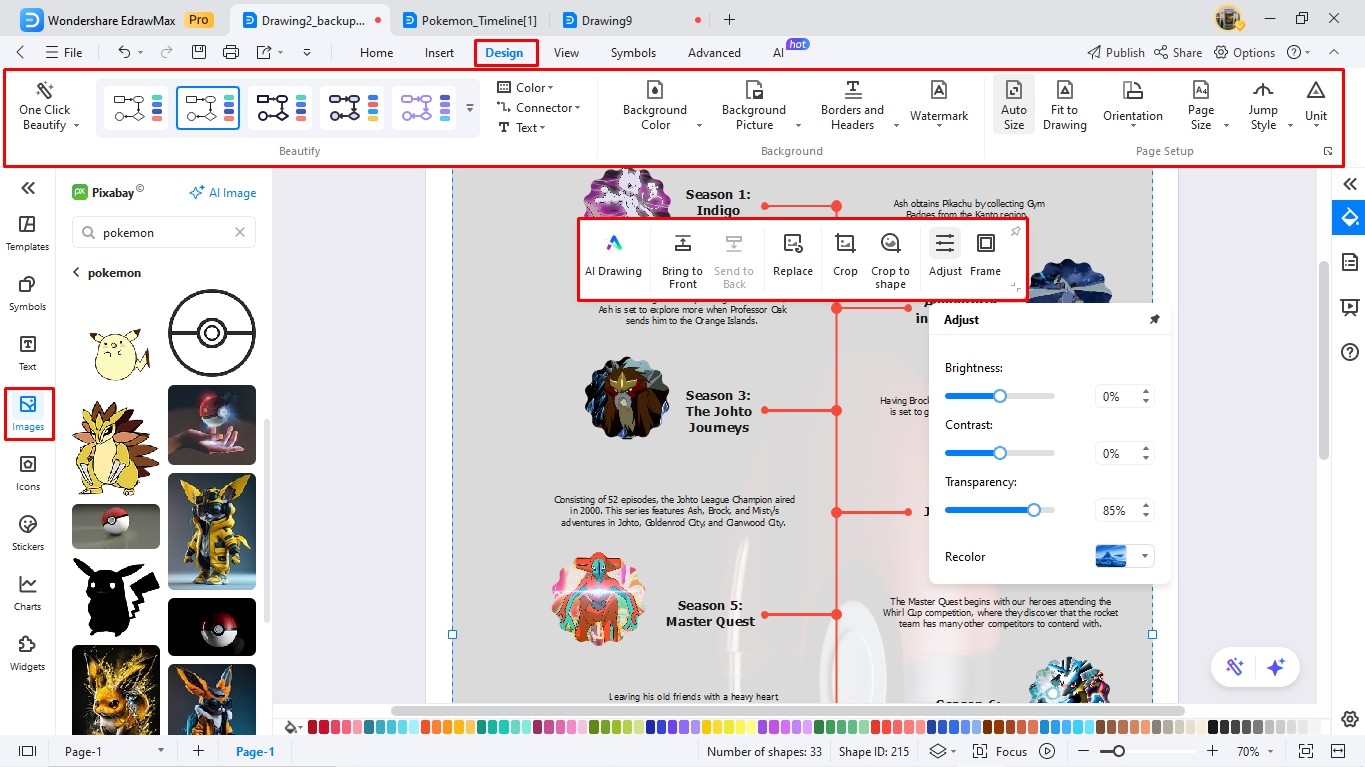This screenshot has width=1365, height=767.
Task: Select Borders and Headers
Action: [x=852, y=107]
